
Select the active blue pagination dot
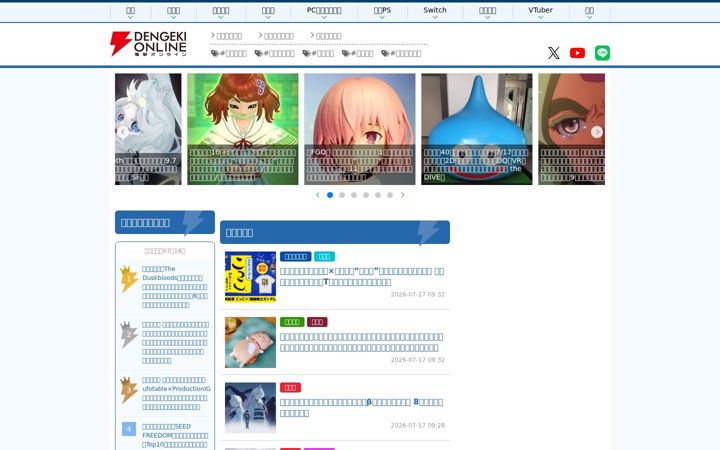(330, 195)
